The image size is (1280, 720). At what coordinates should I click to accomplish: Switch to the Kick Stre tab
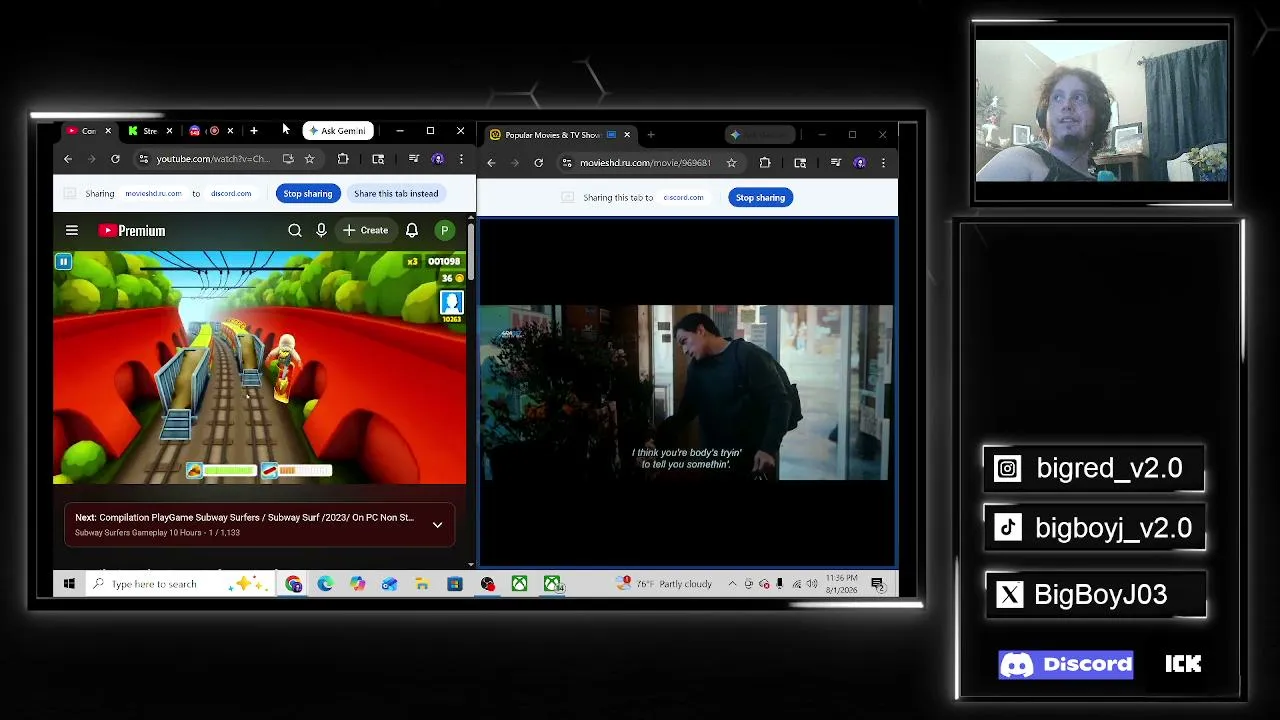coord(150,131)
